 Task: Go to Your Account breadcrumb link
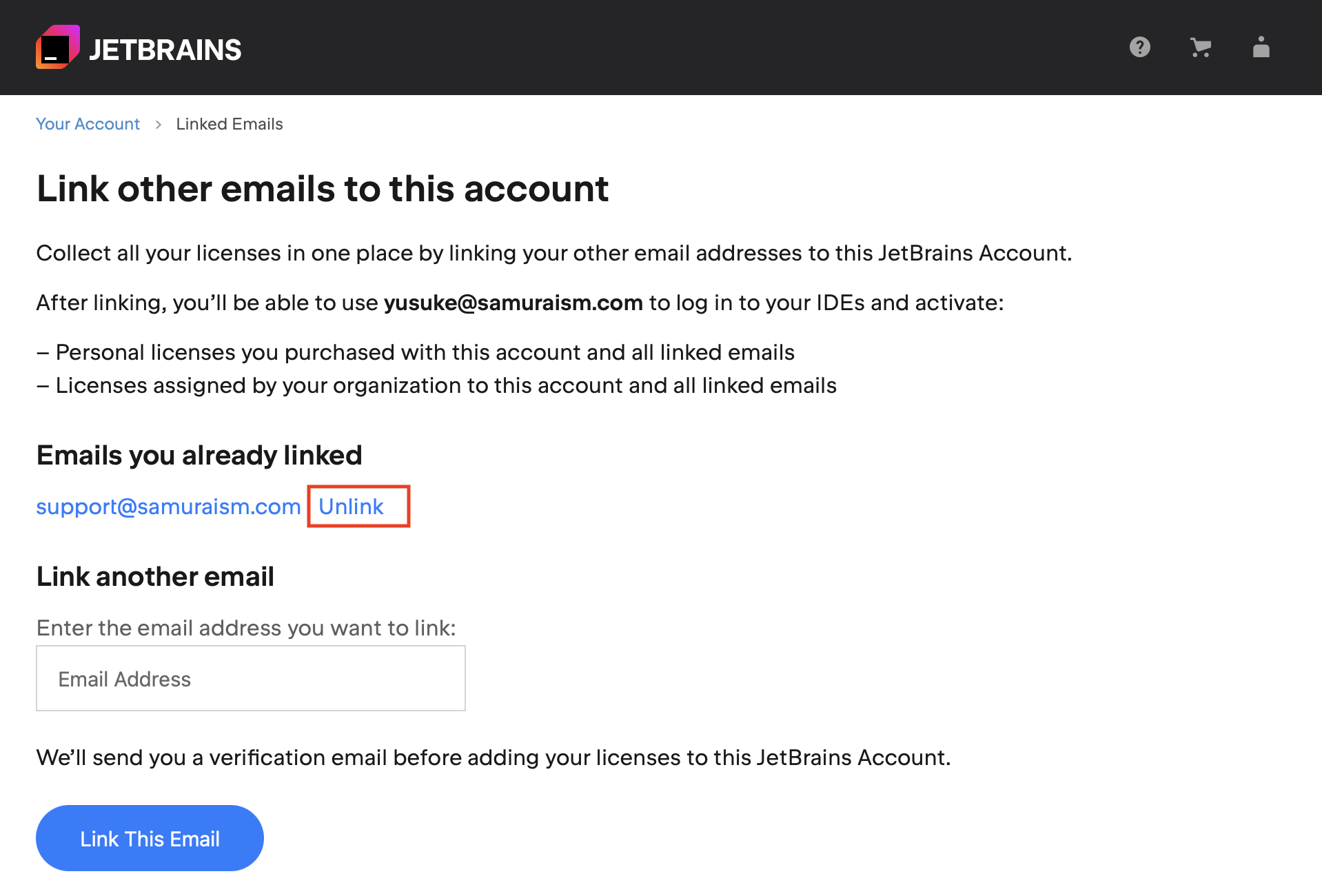click(88, 124)
